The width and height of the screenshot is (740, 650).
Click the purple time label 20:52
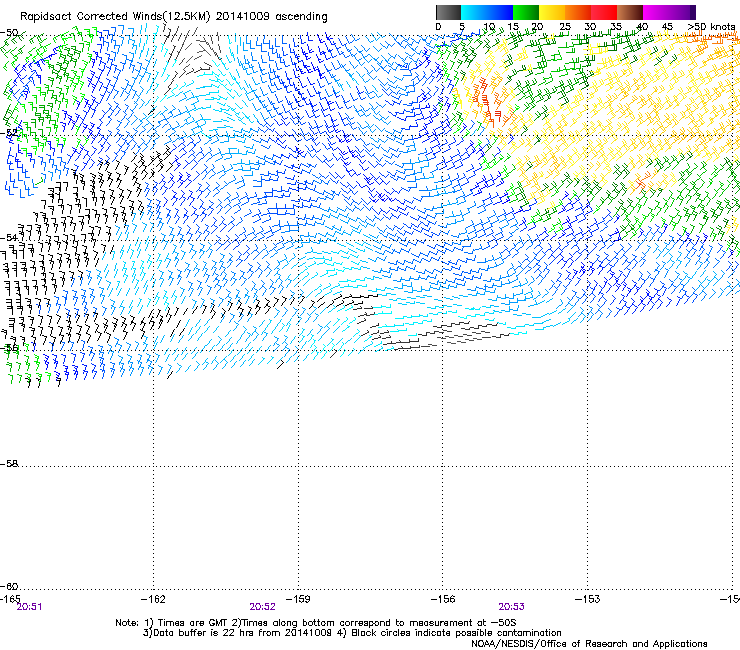click(x=262, y=607)
